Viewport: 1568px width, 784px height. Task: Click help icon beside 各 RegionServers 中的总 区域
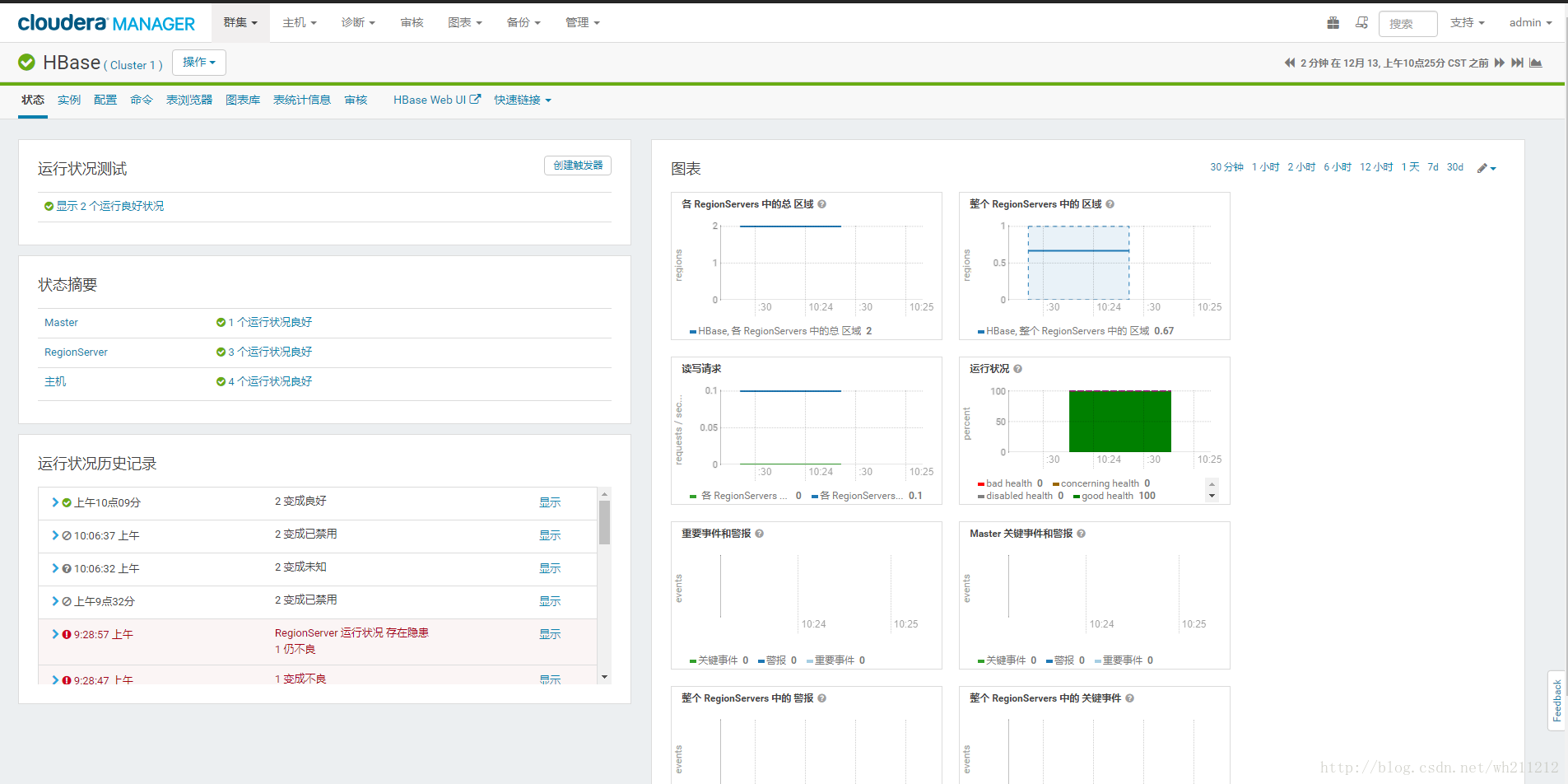click(821, 204)
